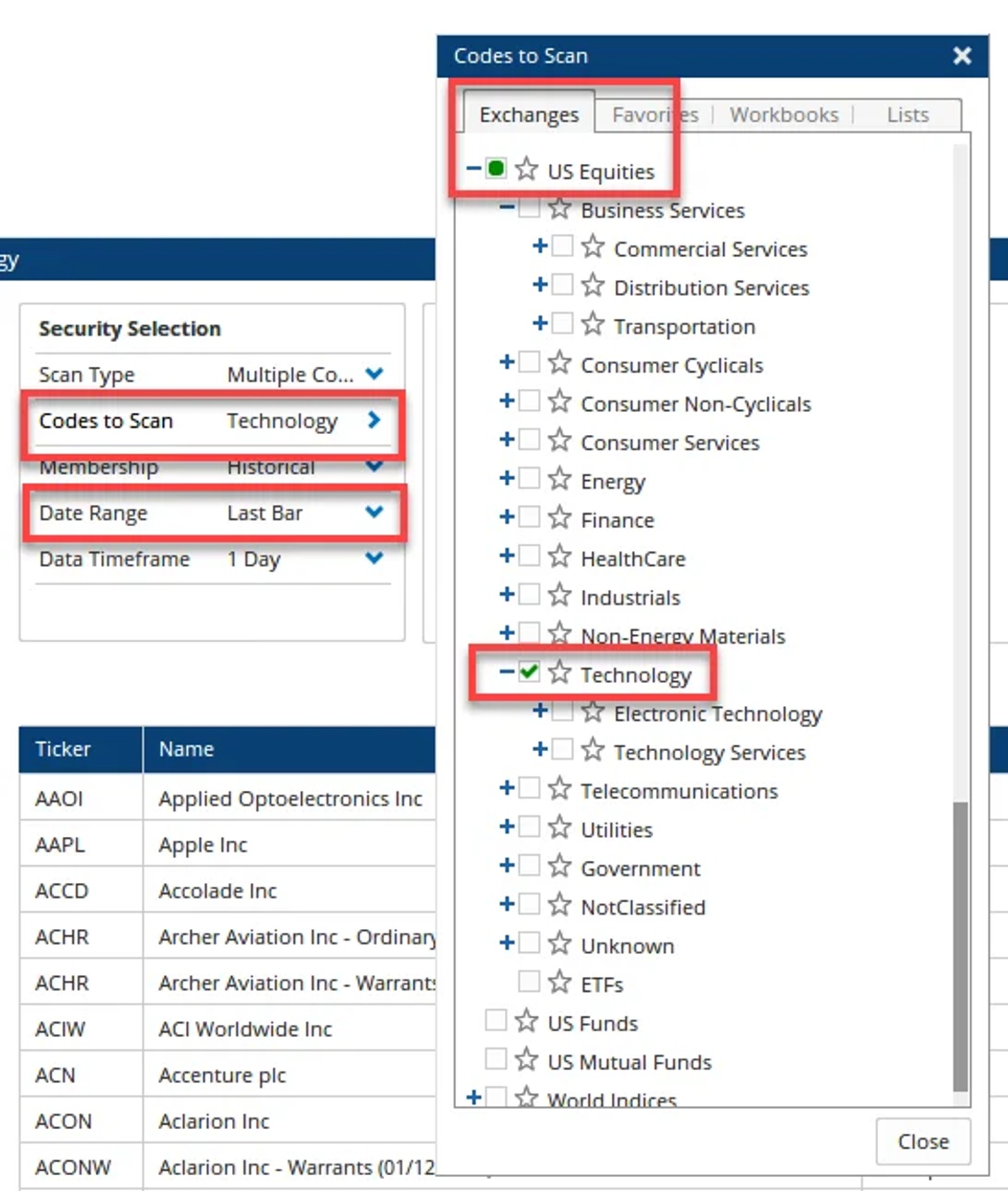Screen dimensions: 1008x1191
Task: Star the US Funds exchange
Action: [526, 1021]
